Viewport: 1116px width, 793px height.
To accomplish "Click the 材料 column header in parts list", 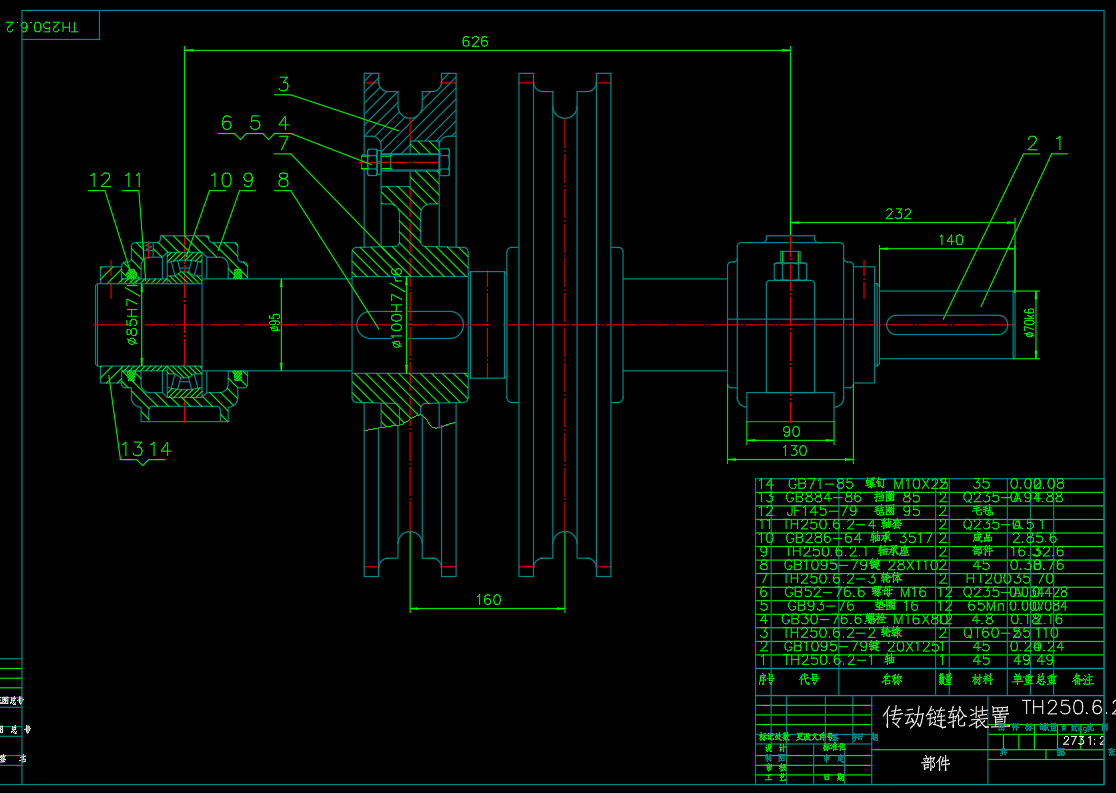I will point(982,679).
